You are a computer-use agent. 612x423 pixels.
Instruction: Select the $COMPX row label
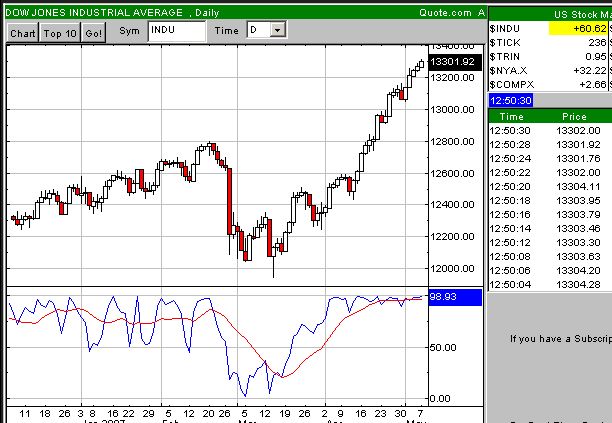click(512, 85)
